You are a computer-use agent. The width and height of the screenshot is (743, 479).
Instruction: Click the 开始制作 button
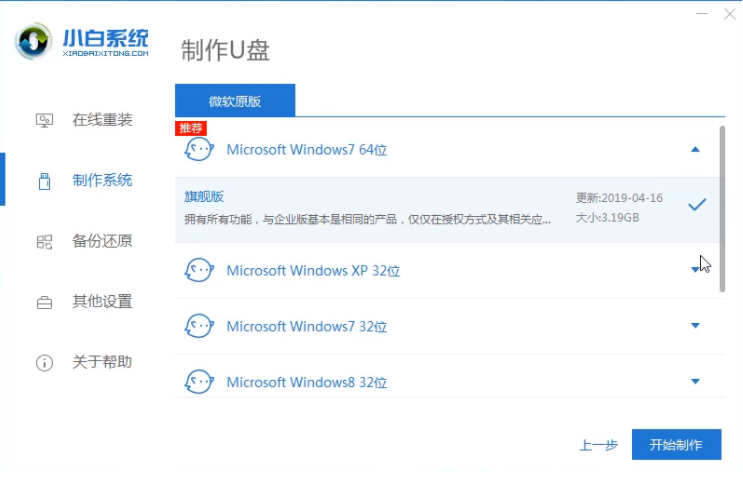click(676, 445)
